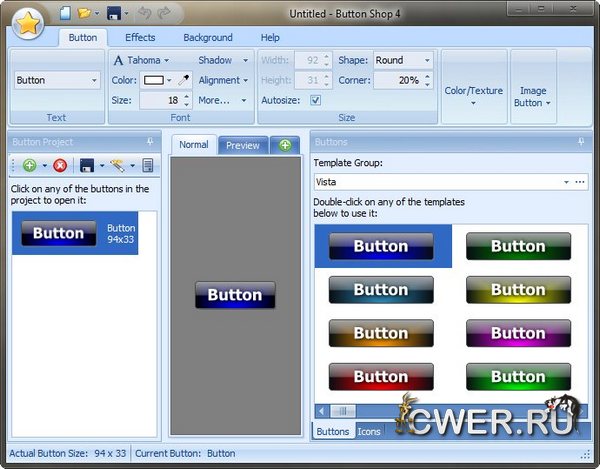Image resolution: width=600 pixels, height=469 pixels.
Task: Open the Shape dropdown showing Round
Action: click(403, 60)
